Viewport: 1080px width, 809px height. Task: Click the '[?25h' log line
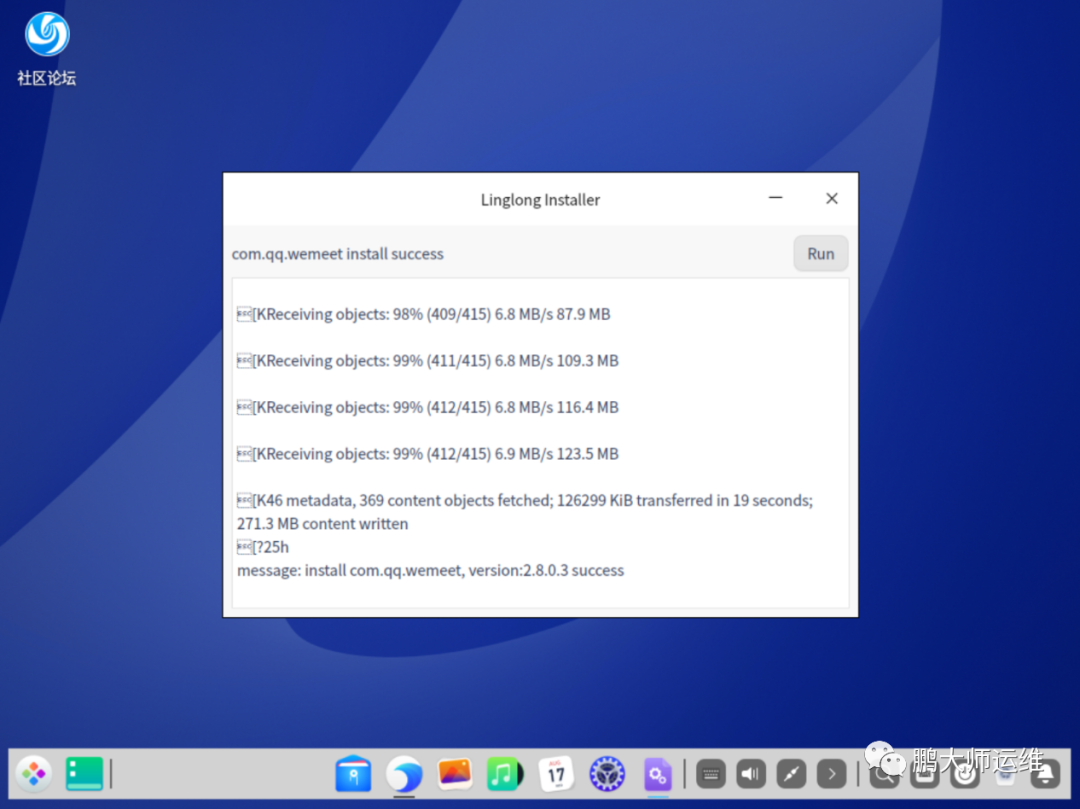click(x=263, y=547)
